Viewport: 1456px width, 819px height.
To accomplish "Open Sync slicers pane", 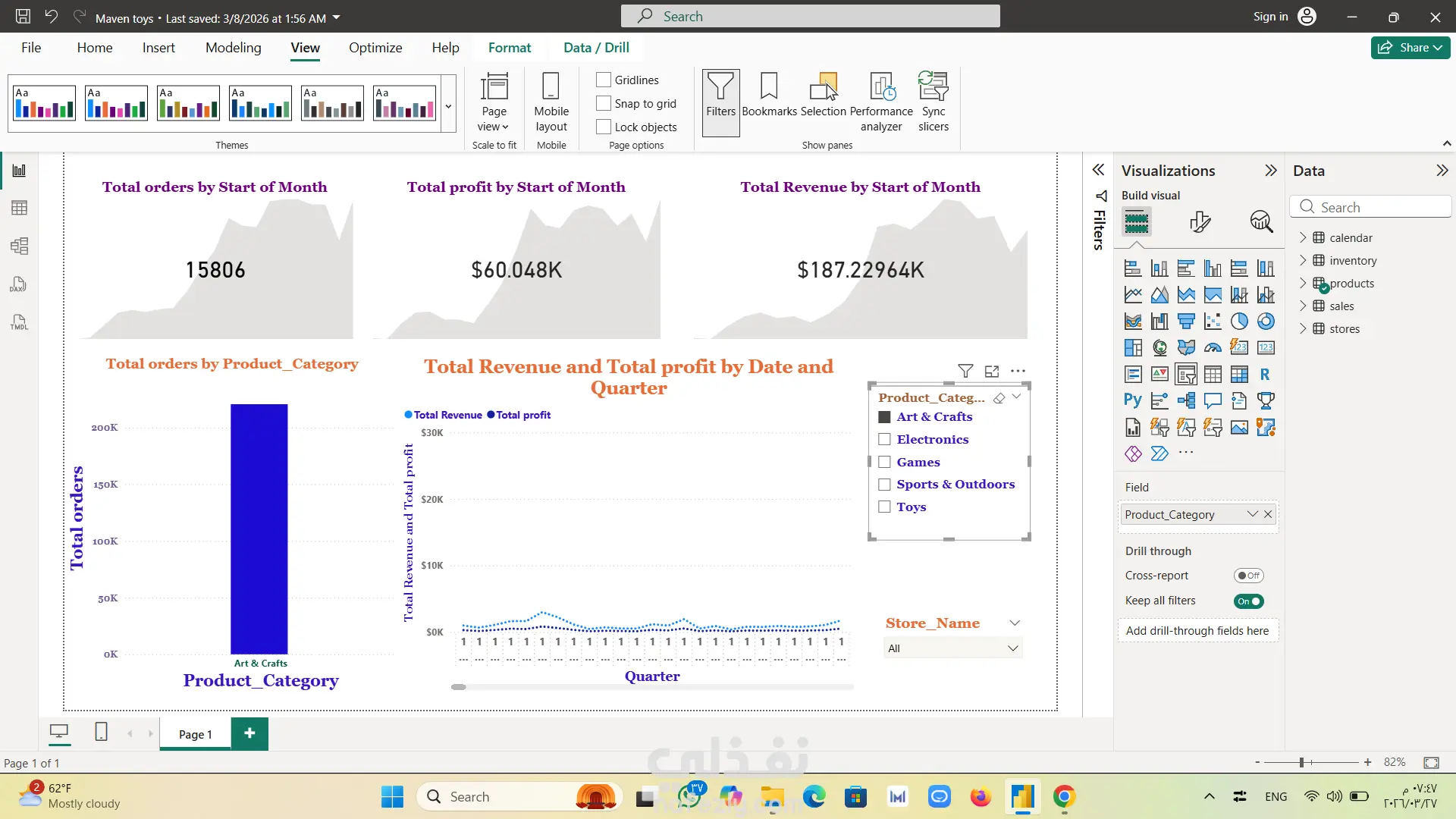I will click(934, 101).
